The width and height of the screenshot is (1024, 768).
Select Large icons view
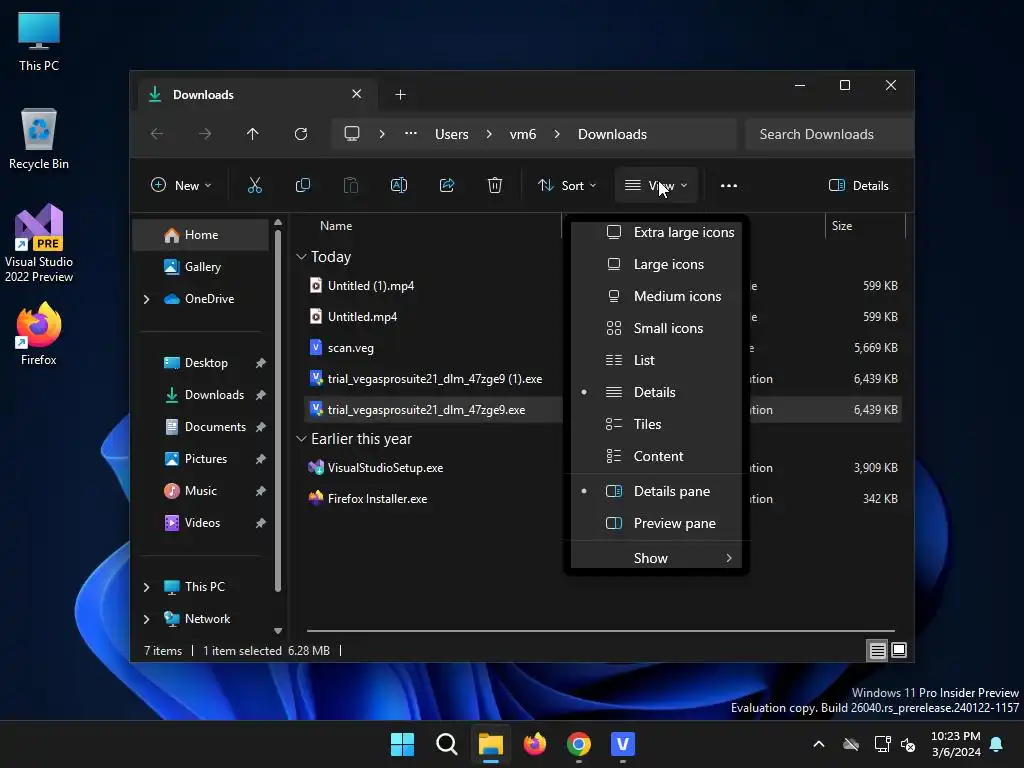656,264
